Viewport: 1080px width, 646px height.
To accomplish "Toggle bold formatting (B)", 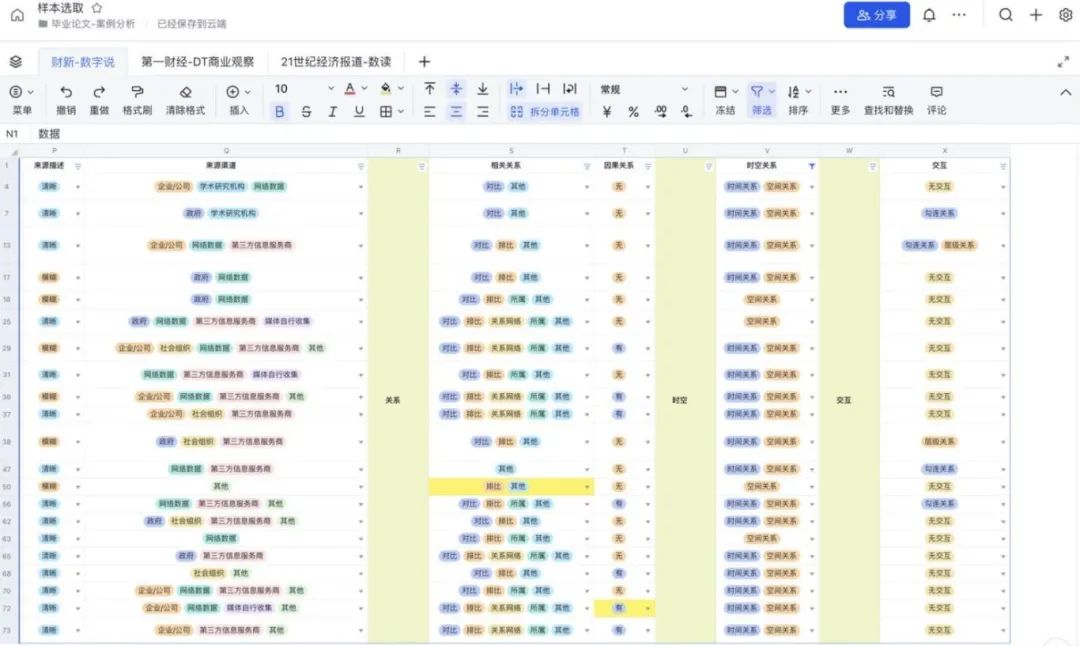I will [x=280, y=112].
